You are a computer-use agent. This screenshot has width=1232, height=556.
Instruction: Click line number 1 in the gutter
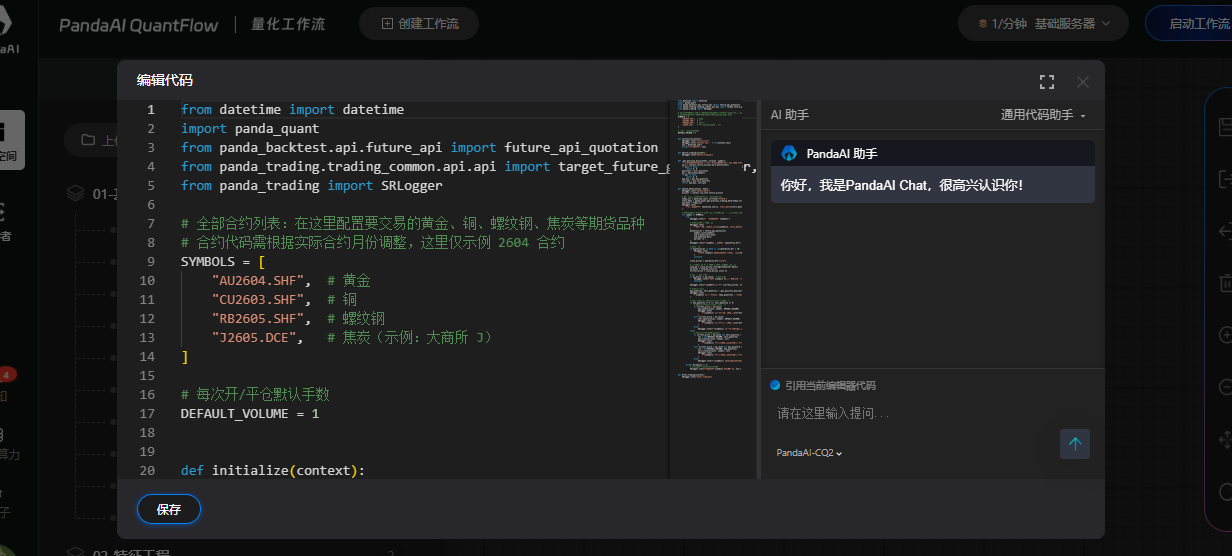(150, 110)
